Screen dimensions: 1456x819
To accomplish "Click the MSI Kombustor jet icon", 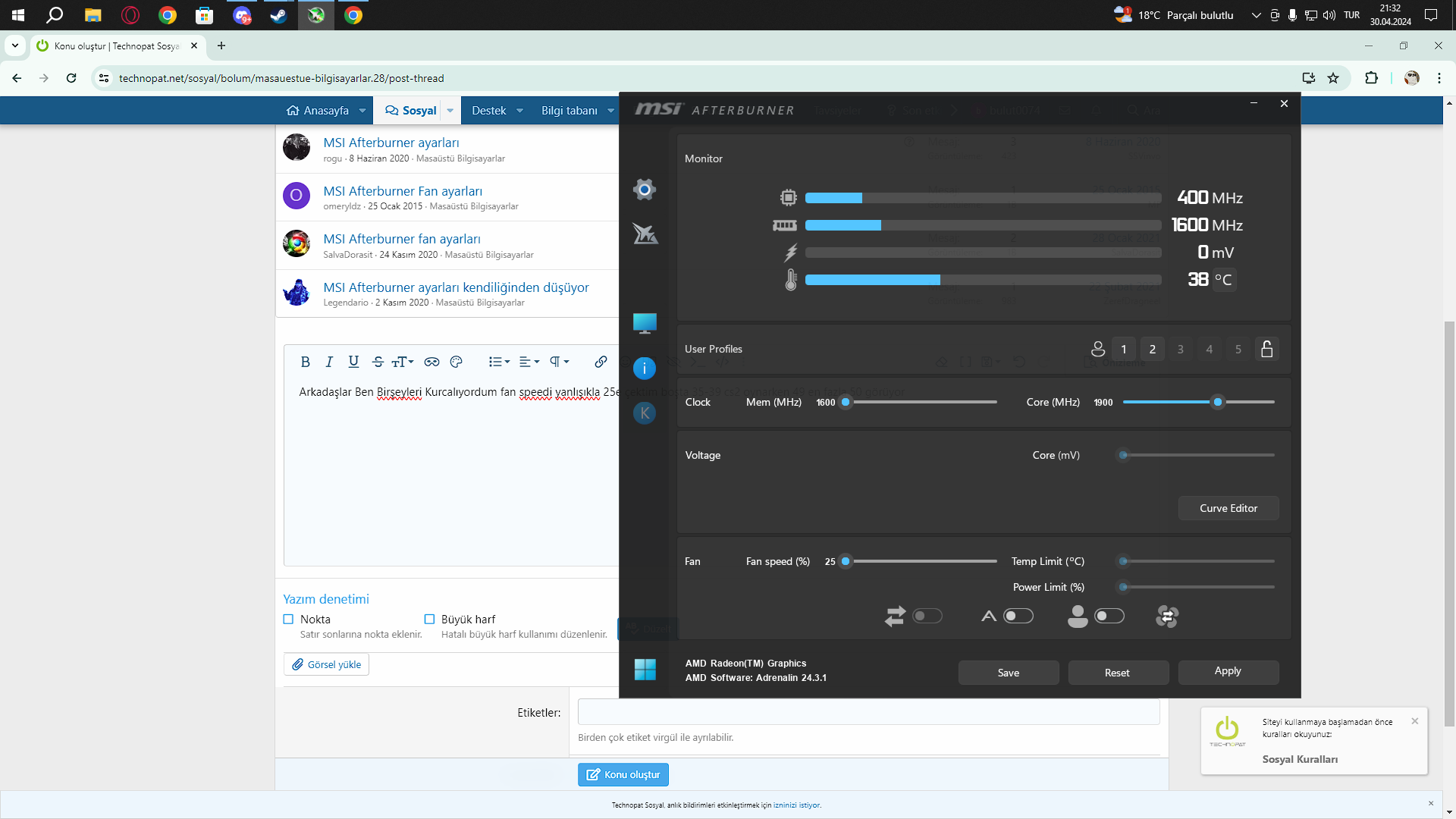I will click(x=645, y=234).
